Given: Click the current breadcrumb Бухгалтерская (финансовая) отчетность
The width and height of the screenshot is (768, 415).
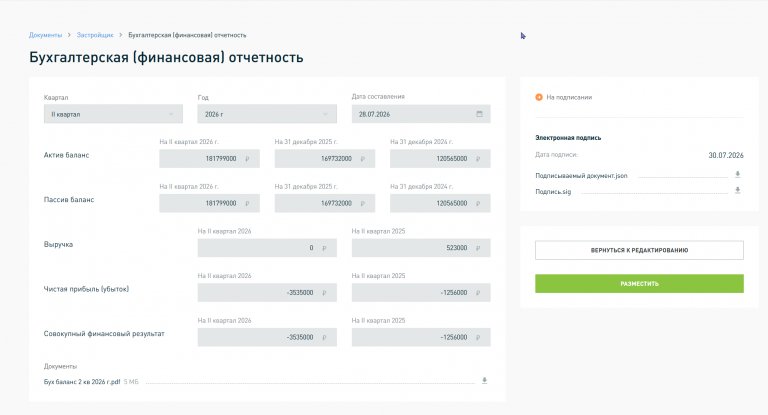Looking at the screenshot, I should click(x=187, y=35).
